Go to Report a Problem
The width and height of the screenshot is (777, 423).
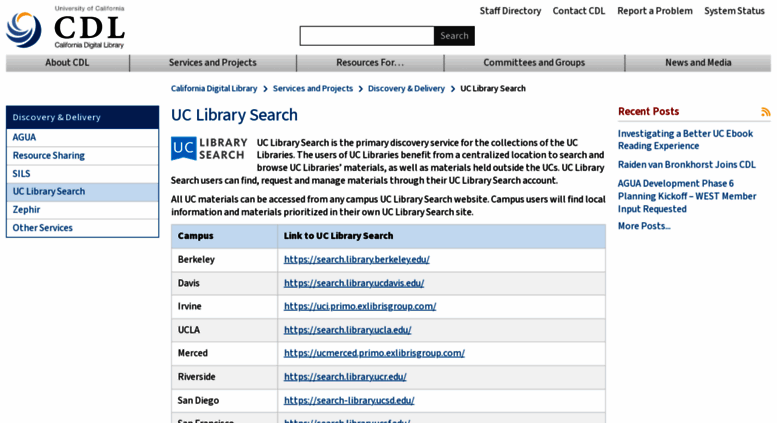[x=655, y=11]
